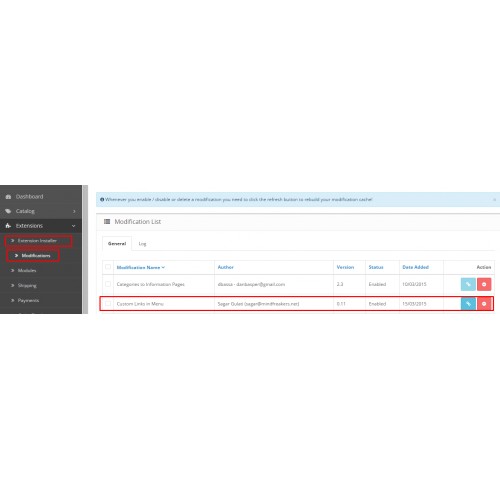Toggle the select-all checkbox in table header

(x=108, y=267)
